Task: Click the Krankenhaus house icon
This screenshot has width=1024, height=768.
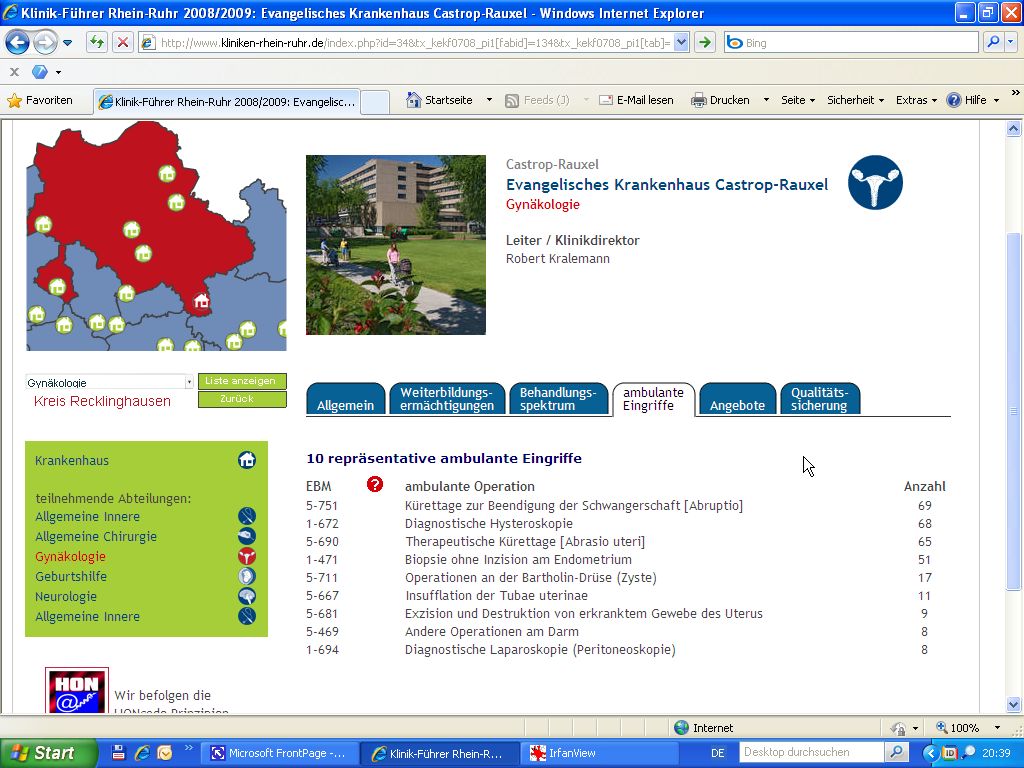Action: click(247, 460)
